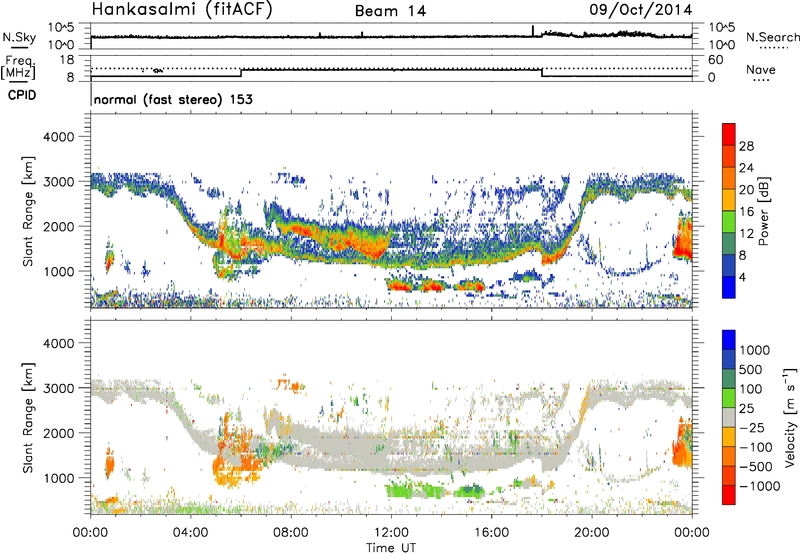Click the 'Time UT' axis title
The height and width of the screenshot is (554, 800).
tap(391, 548)
